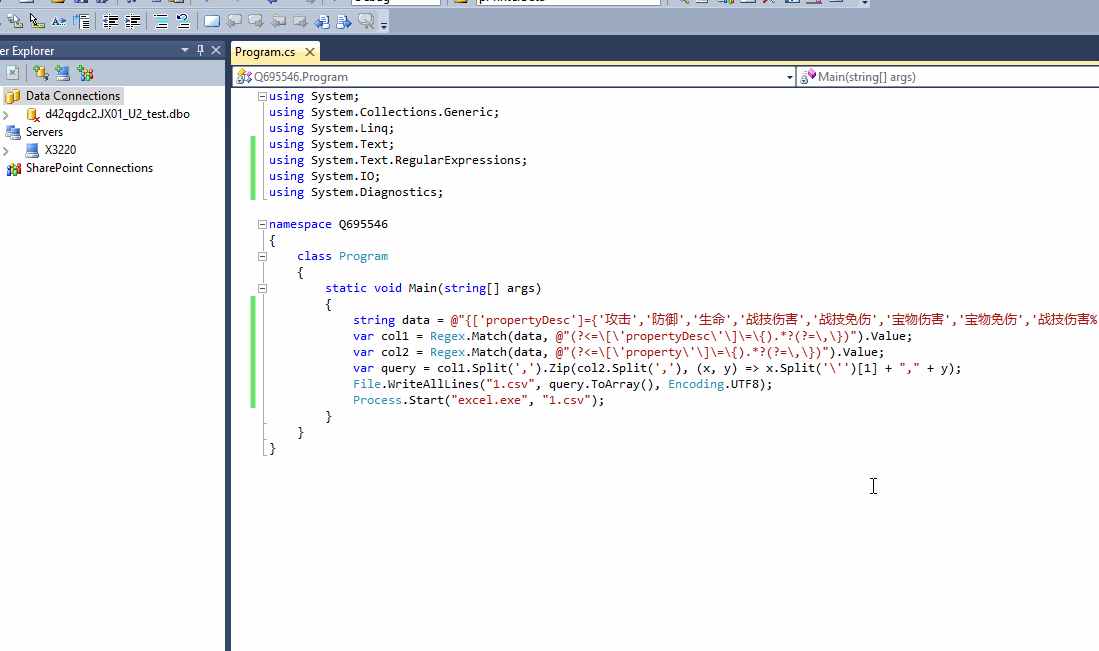Collapse the Main method block
The height and width of the screenshot is (651, 1099).
(x=262, y=288)
